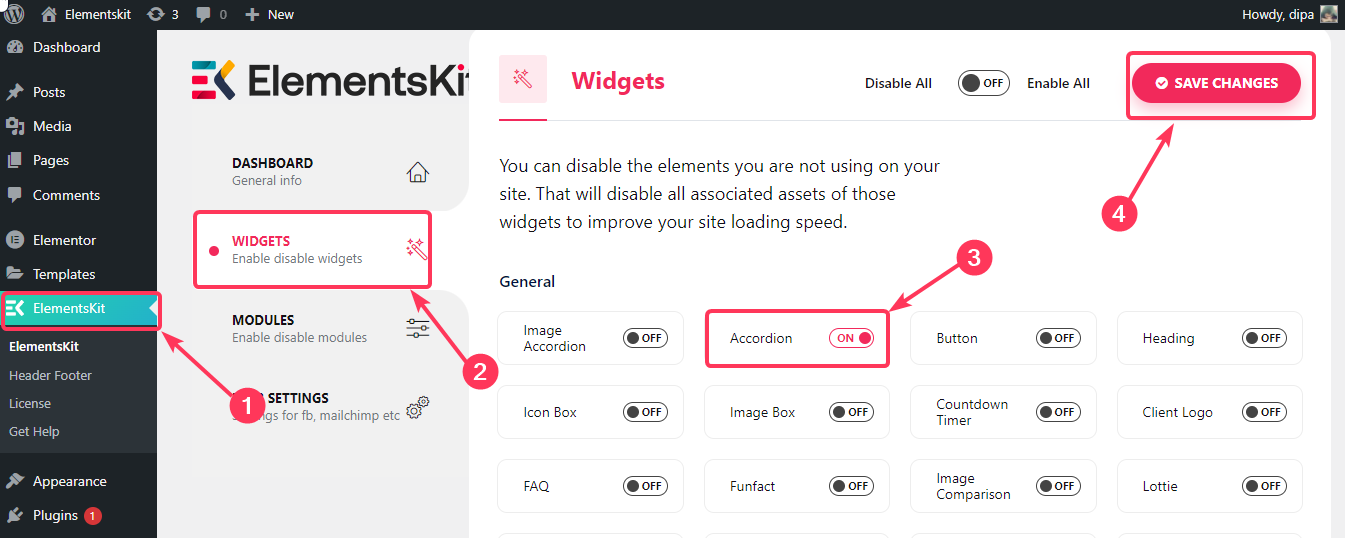Click the ElementsKit logo
The height and width of the screenshot is (538, 1345).
(x=330, y=80)
